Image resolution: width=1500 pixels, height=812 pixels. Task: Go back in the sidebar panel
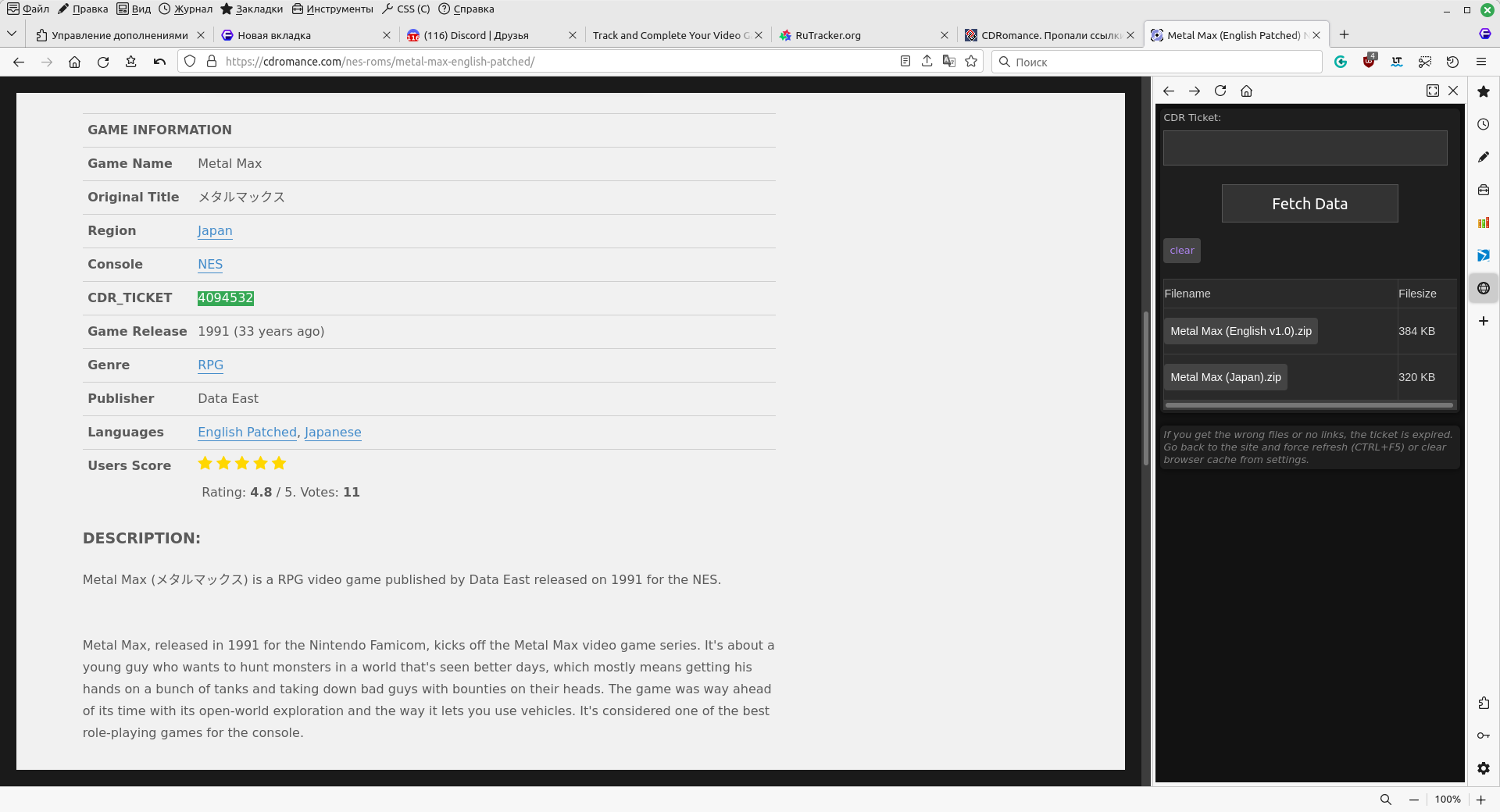pyautogui.click(x=1169, y=91)
